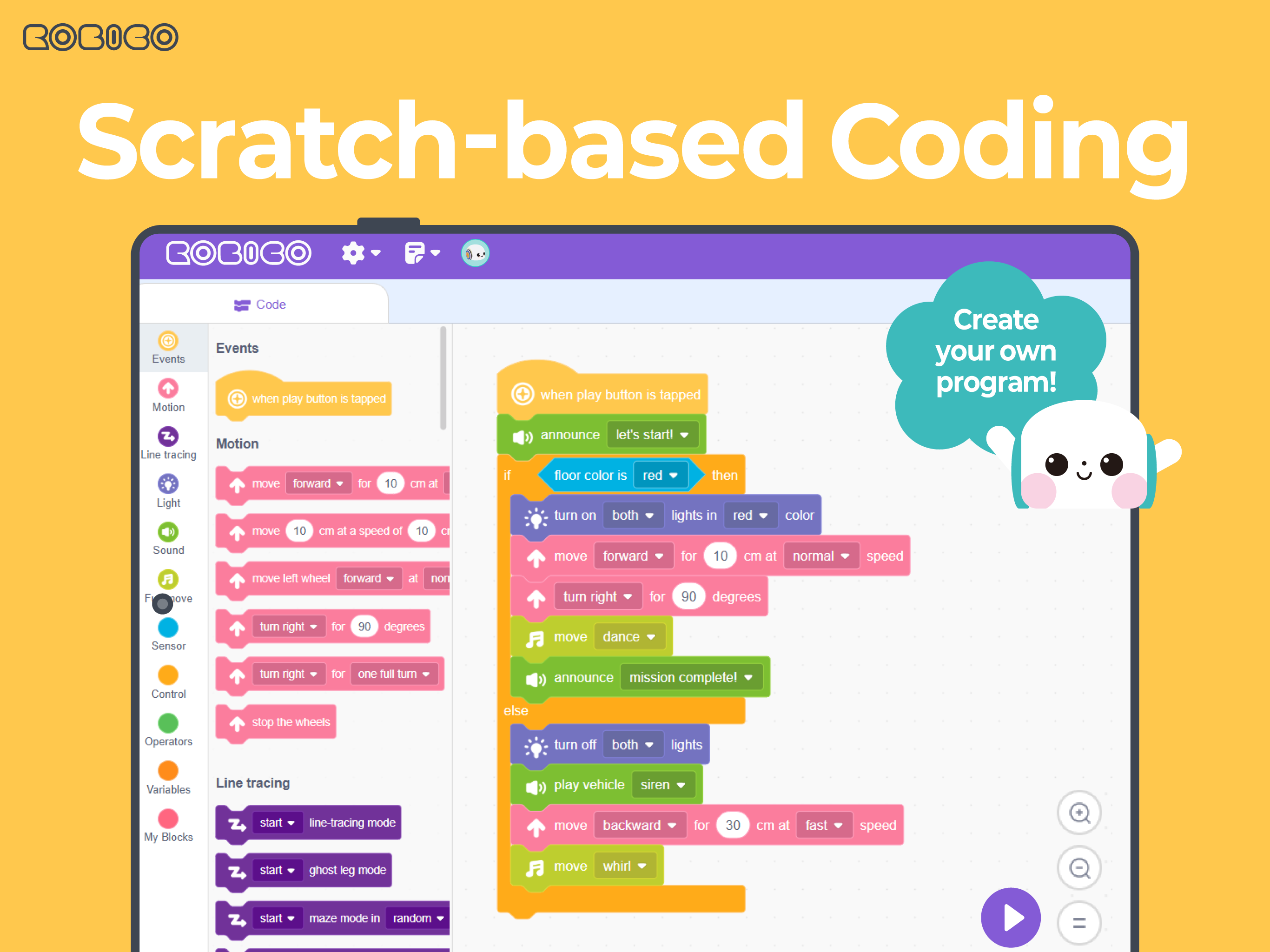Reset workspace zoom with equals button

[x=1079, y=923]
